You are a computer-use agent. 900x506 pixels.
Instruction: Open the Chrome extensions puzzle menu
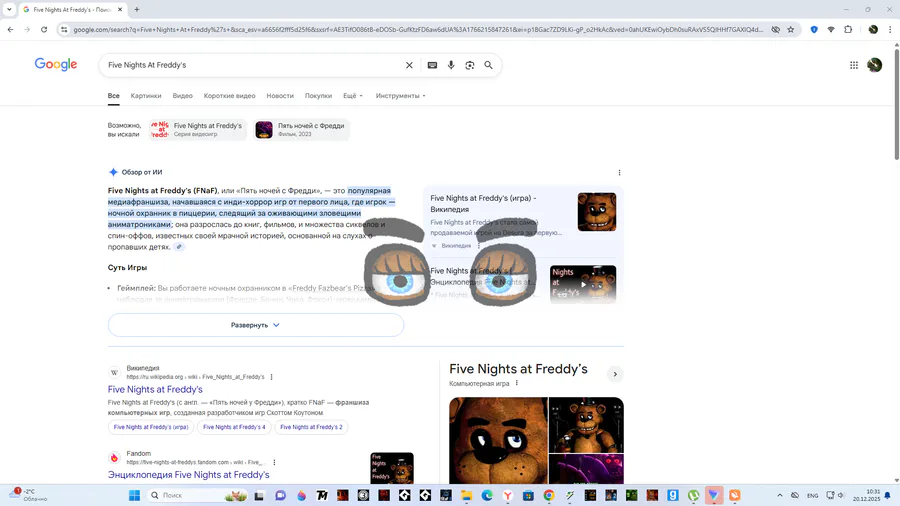848,29
